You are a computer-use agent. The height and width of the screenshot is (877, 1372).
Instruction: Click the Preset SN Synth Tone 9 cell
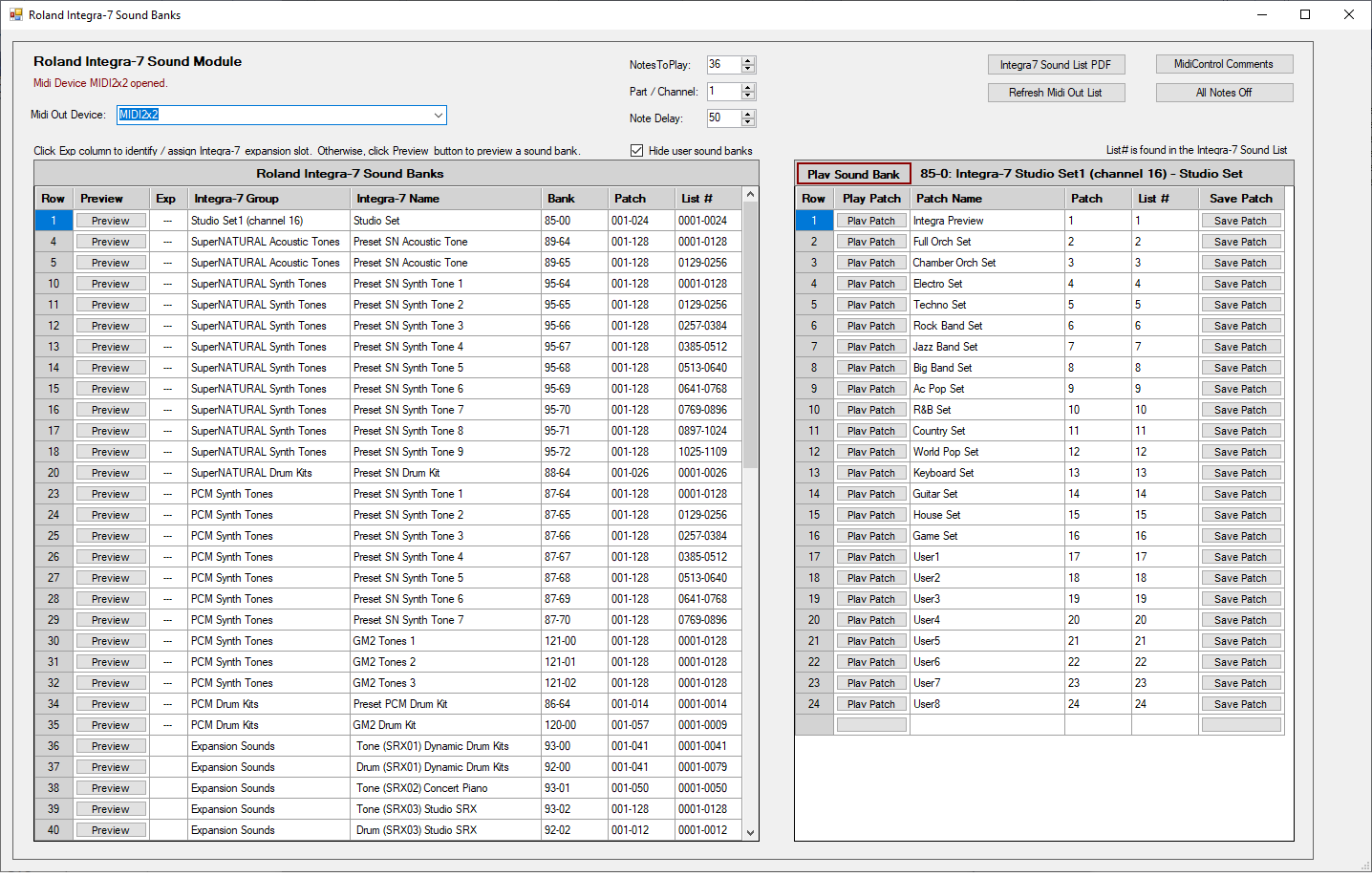(445, 452)
